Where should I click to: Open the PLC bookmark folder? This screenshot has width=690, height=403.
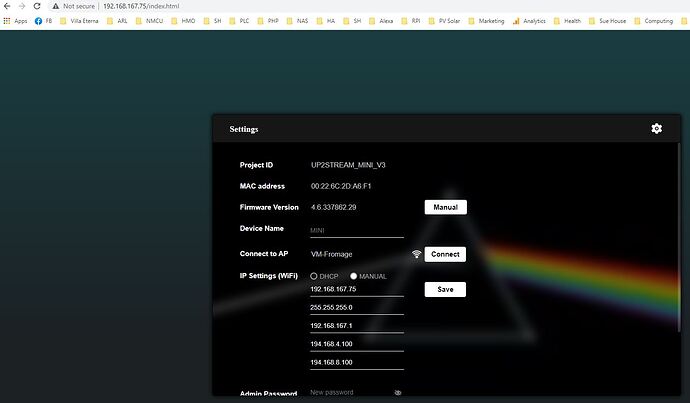[239, 21]
